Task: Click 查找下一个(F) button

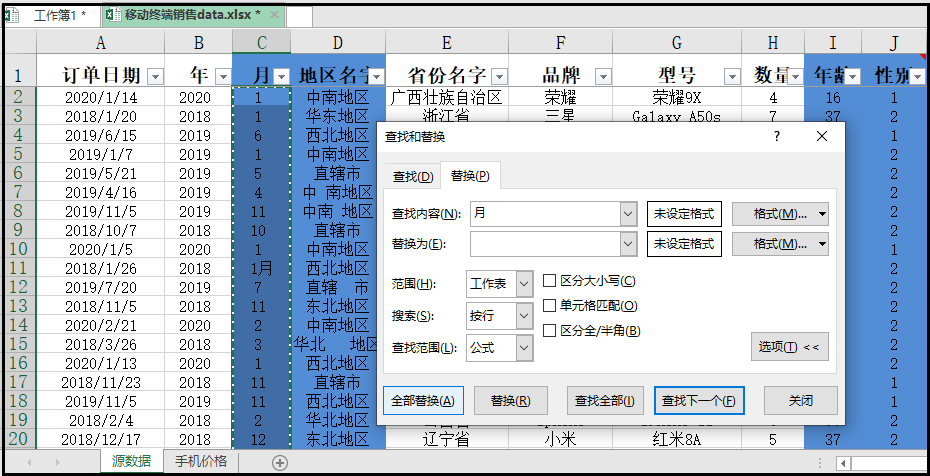Action: pos(699,401)
